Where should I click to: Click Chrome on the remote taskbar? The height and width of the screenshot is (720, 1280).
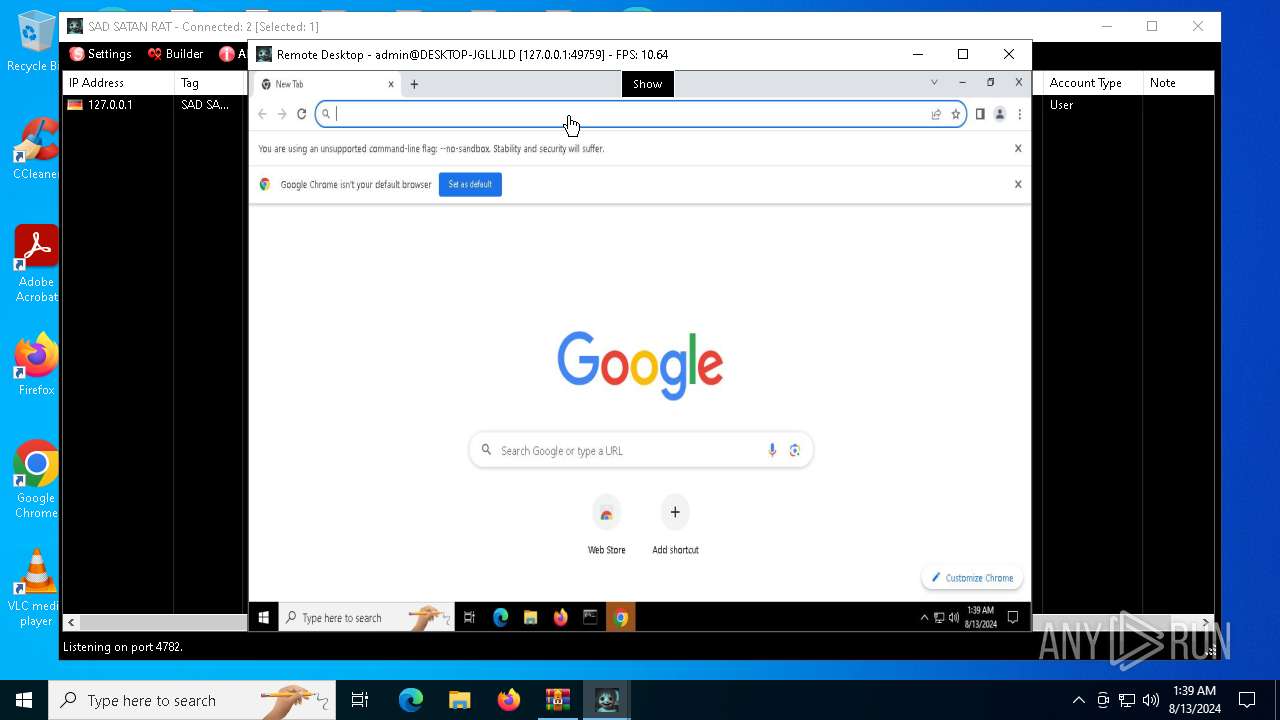coord(621,618)
